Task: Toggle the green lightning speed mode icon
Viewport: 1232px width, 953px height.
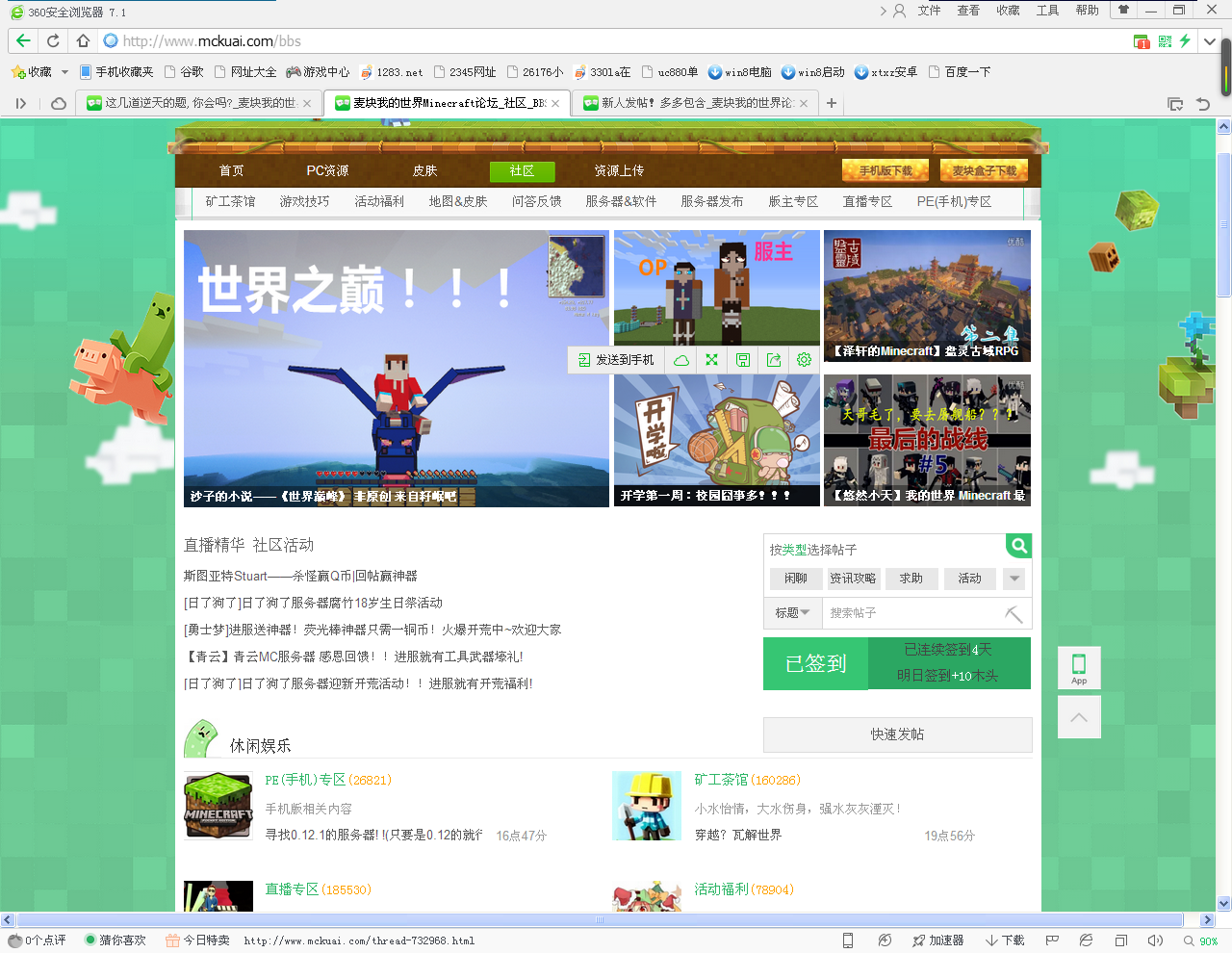Action: 1186,40
